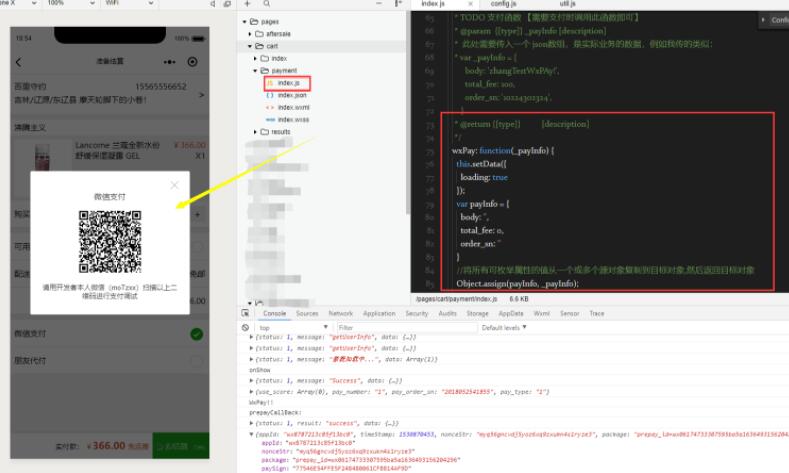The width and height of the screenshot is (789, 473).
Task: Switch to the config.js editor tab
Action: click(503, 4)
